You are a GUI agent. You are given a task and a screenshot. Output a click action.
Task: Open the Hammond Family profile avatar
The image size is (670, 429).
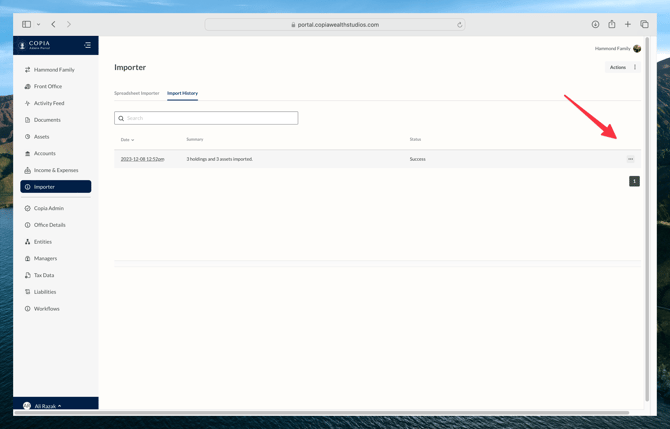[x=637, y=48]
